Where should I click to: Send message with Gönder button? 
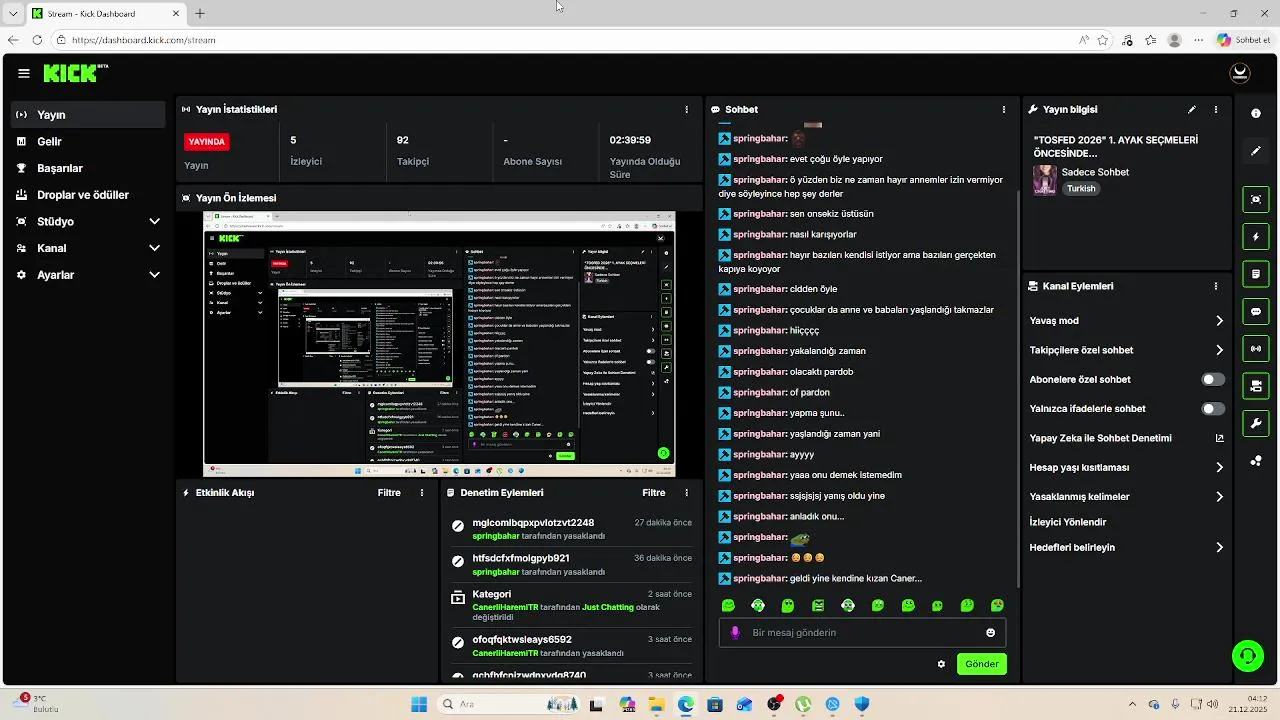982,664
